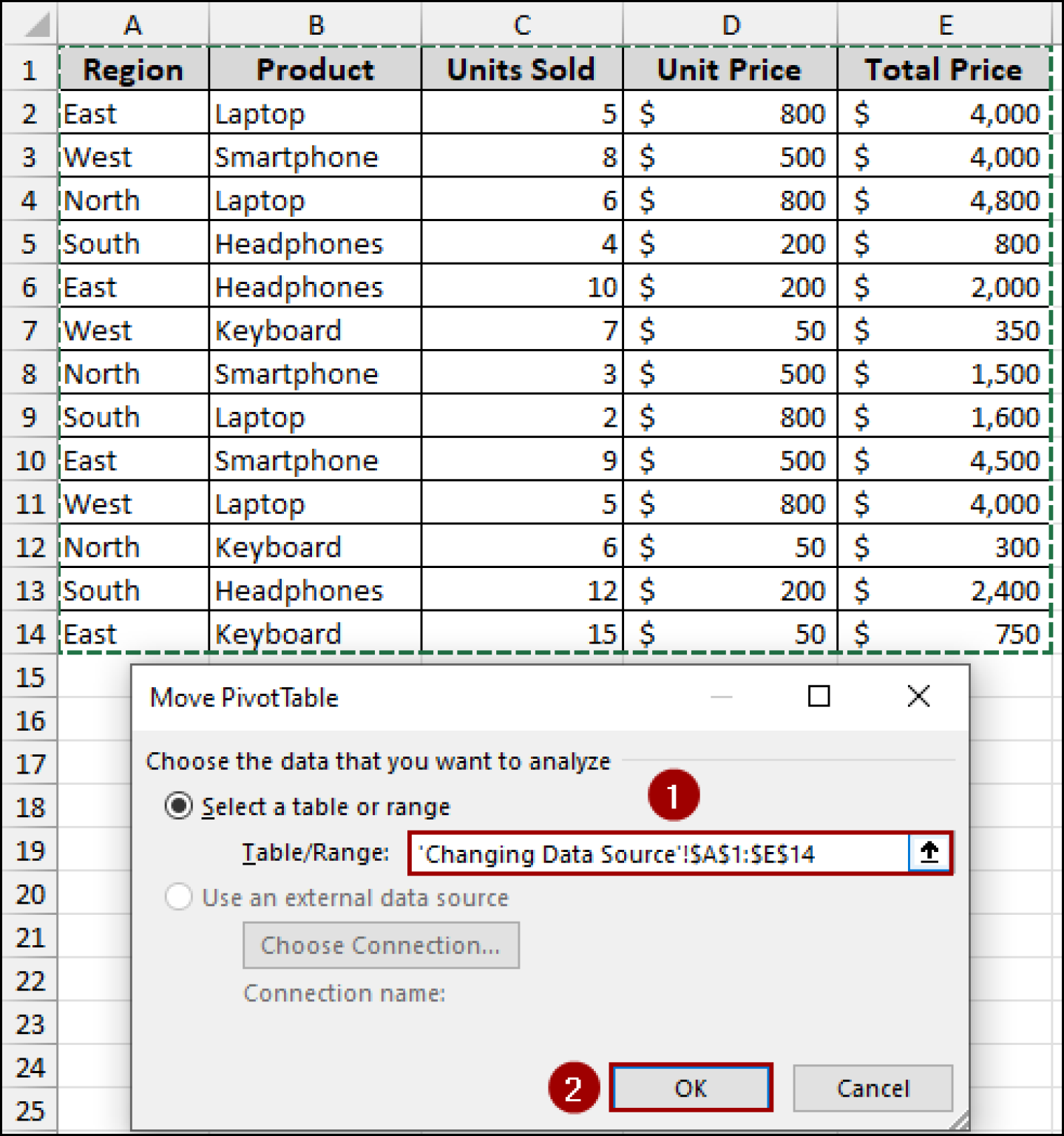Click the Units Sold header cell
1064x1136 pixels.
(x=521, y=70)
